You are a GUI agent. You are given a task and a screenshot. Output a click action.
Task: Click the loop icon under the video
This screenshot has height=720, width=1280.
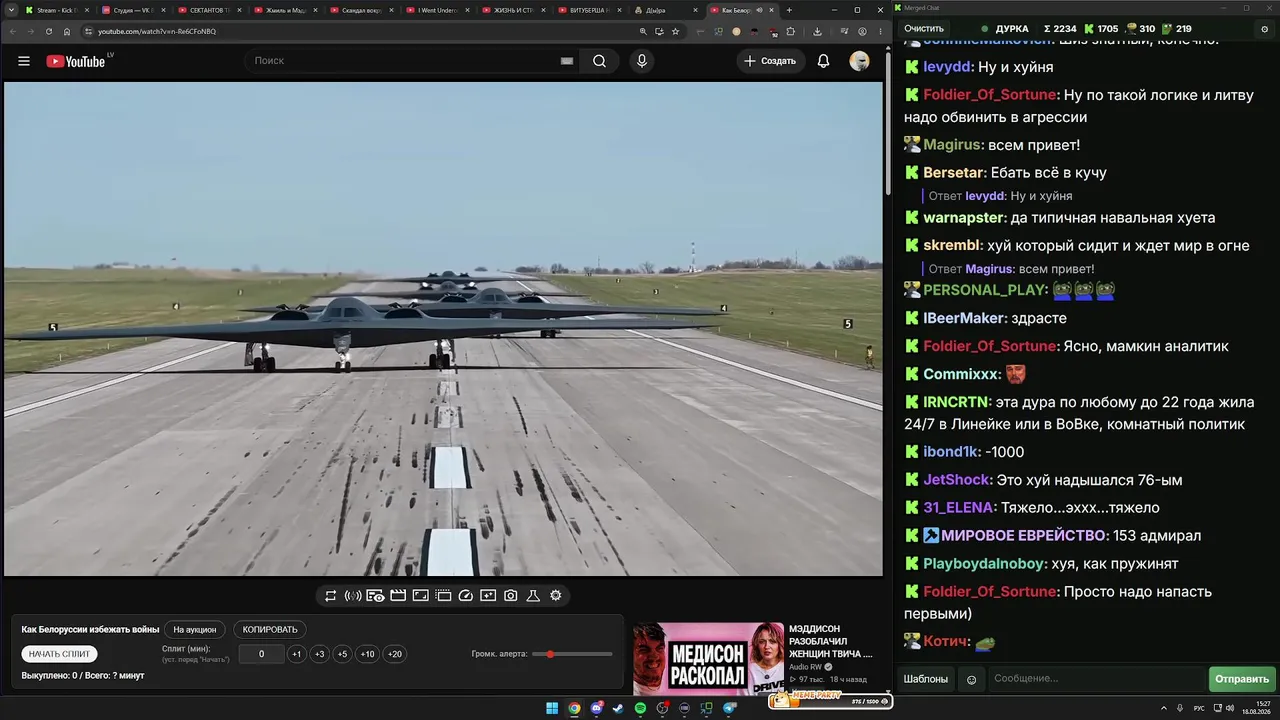coord(331,596)
